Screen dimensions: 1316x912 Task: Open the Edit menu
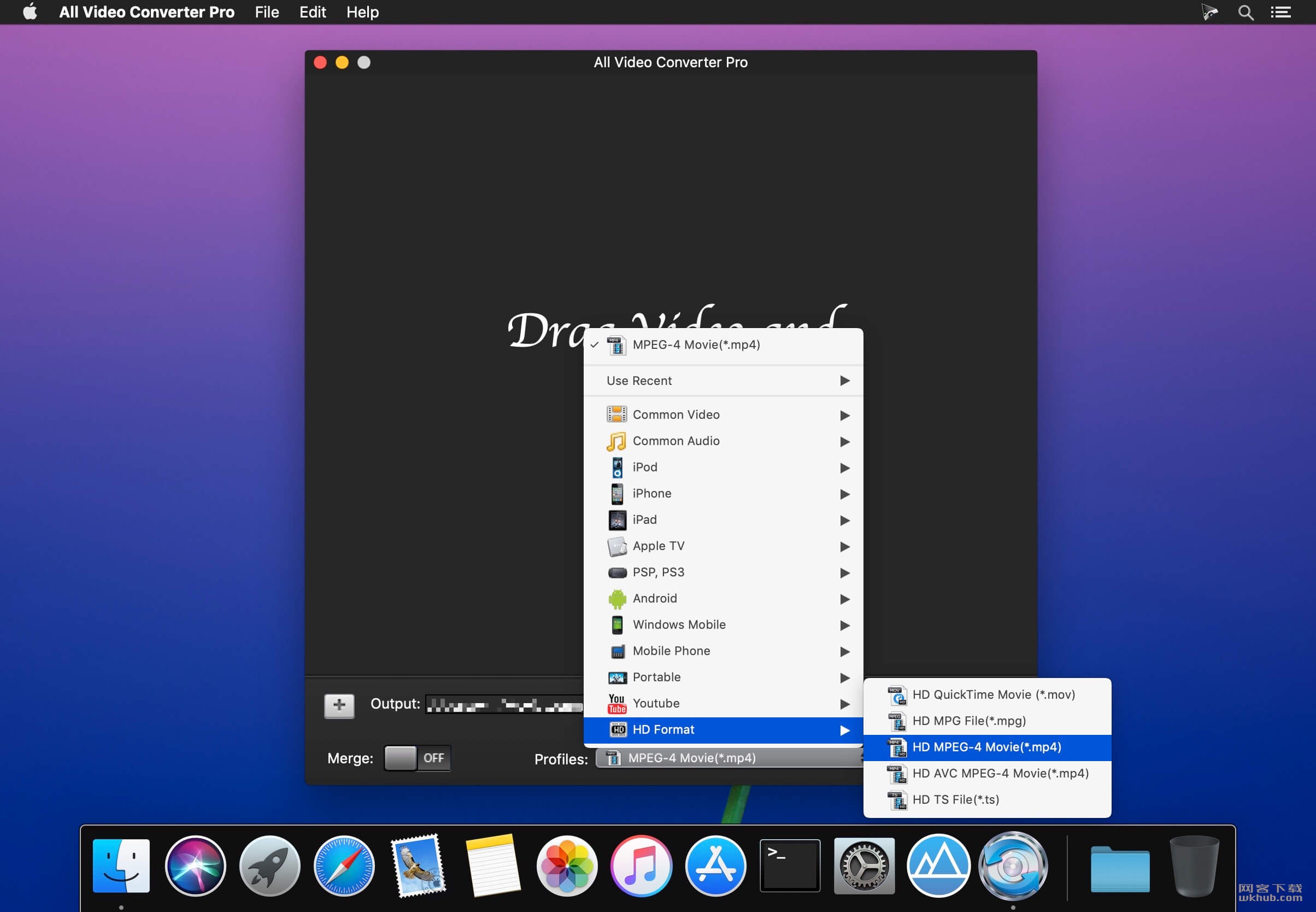coord(313,12)
